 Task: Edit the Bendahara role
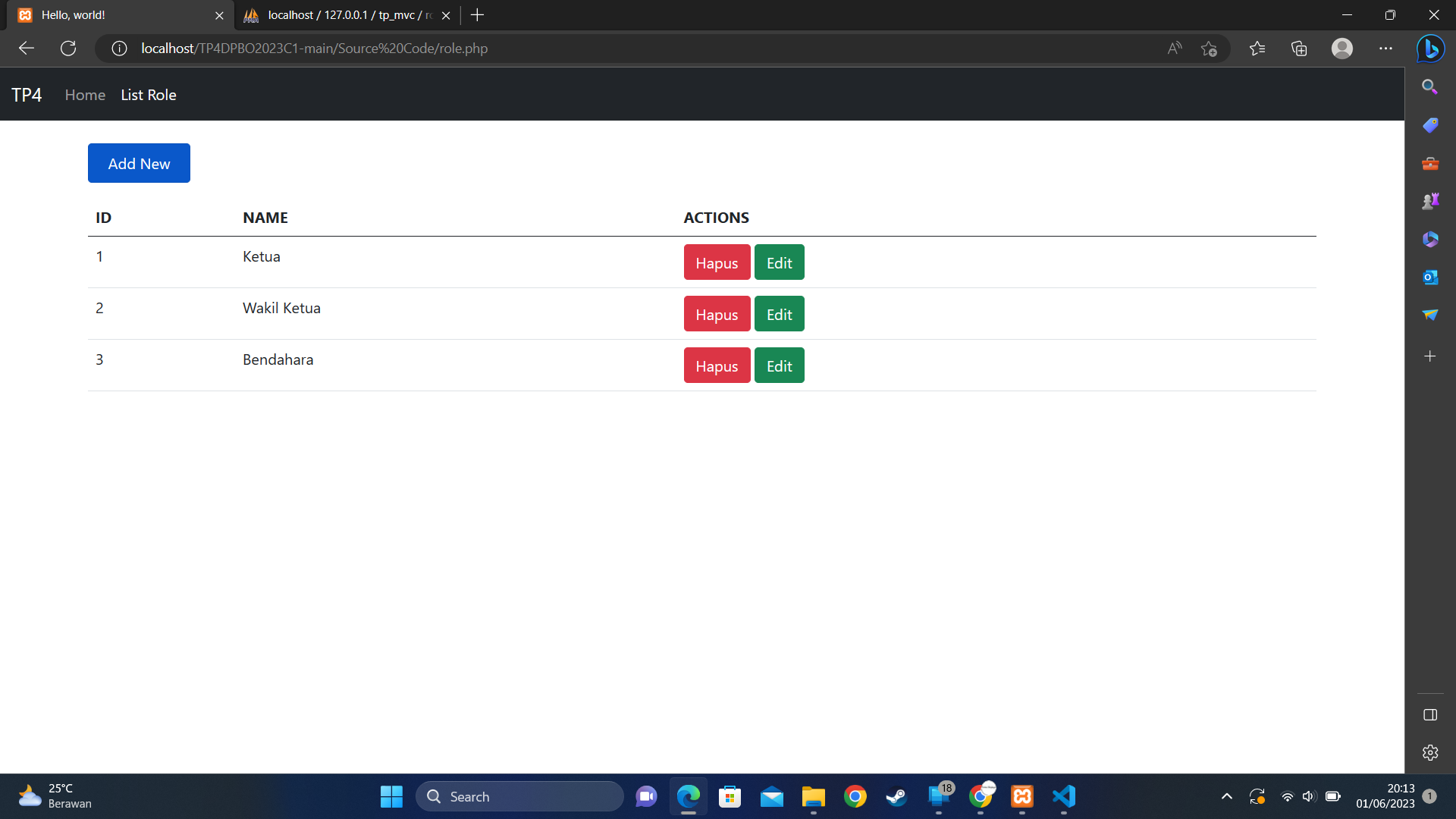[779, 365]
